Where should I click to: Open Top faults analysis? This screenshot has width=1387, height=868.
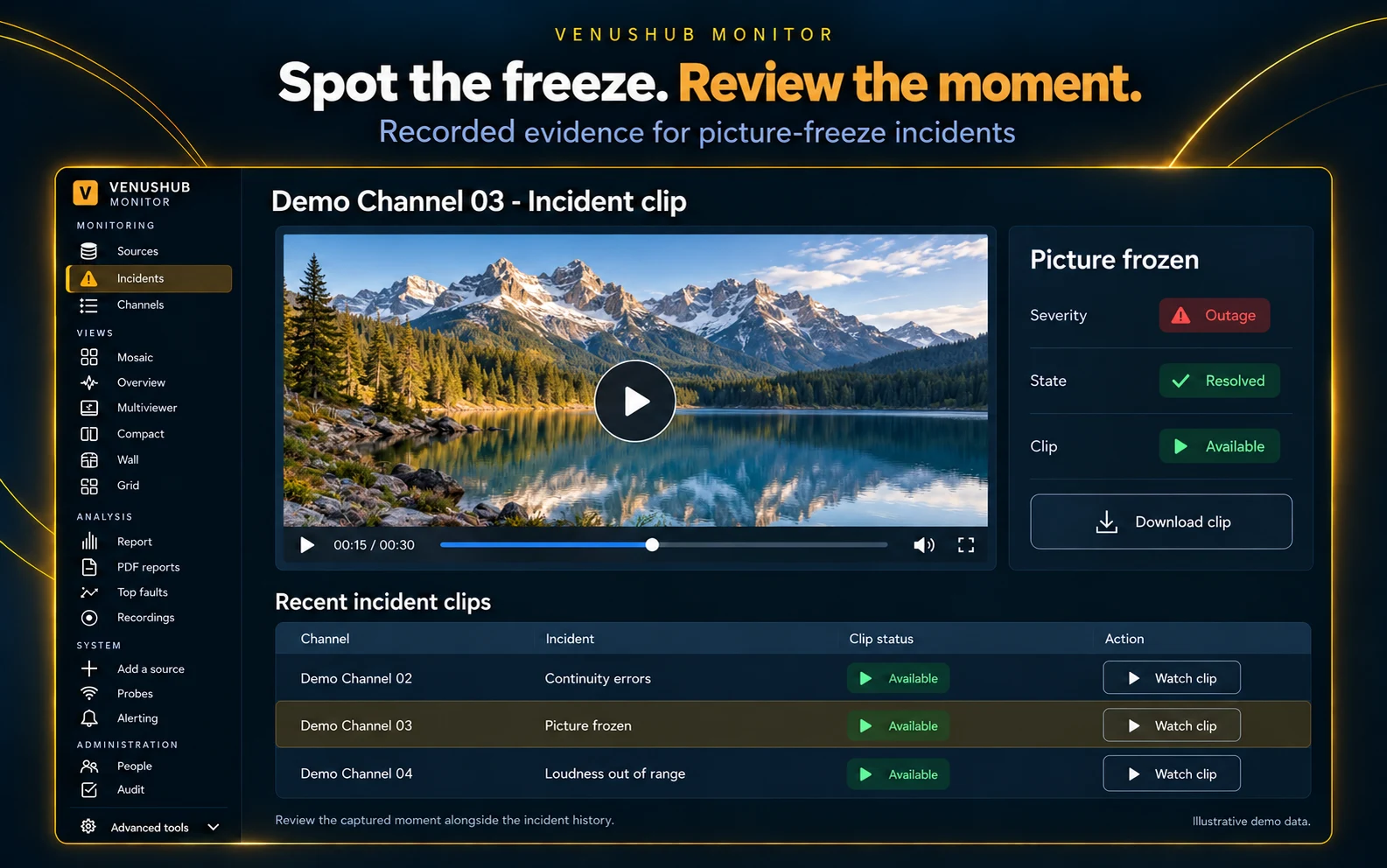coord(142,592)
